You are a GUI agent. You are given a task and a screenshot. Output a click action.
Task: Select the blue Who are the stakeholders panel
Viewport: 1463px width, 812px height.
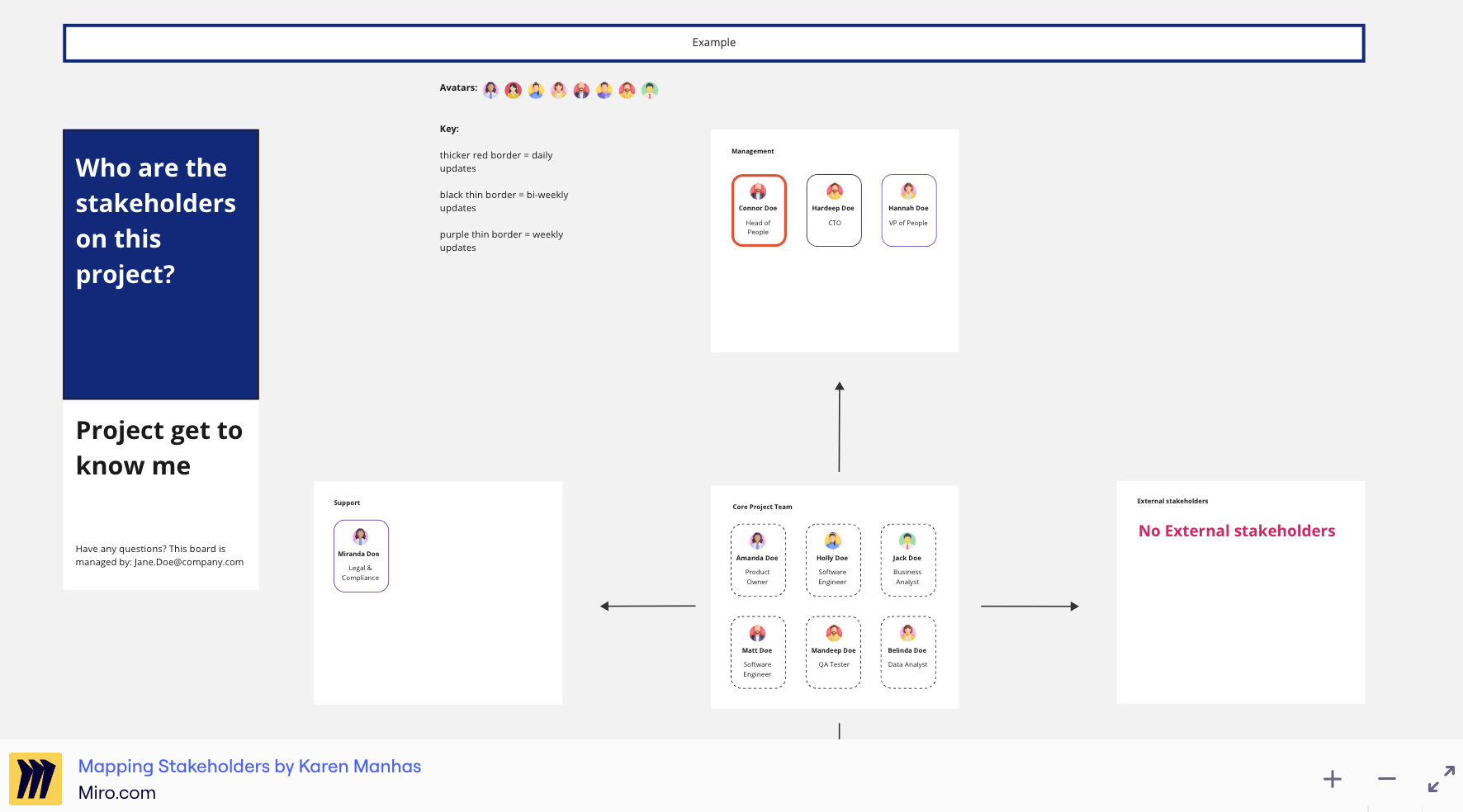pyautogui.click(x=160, y=263)
